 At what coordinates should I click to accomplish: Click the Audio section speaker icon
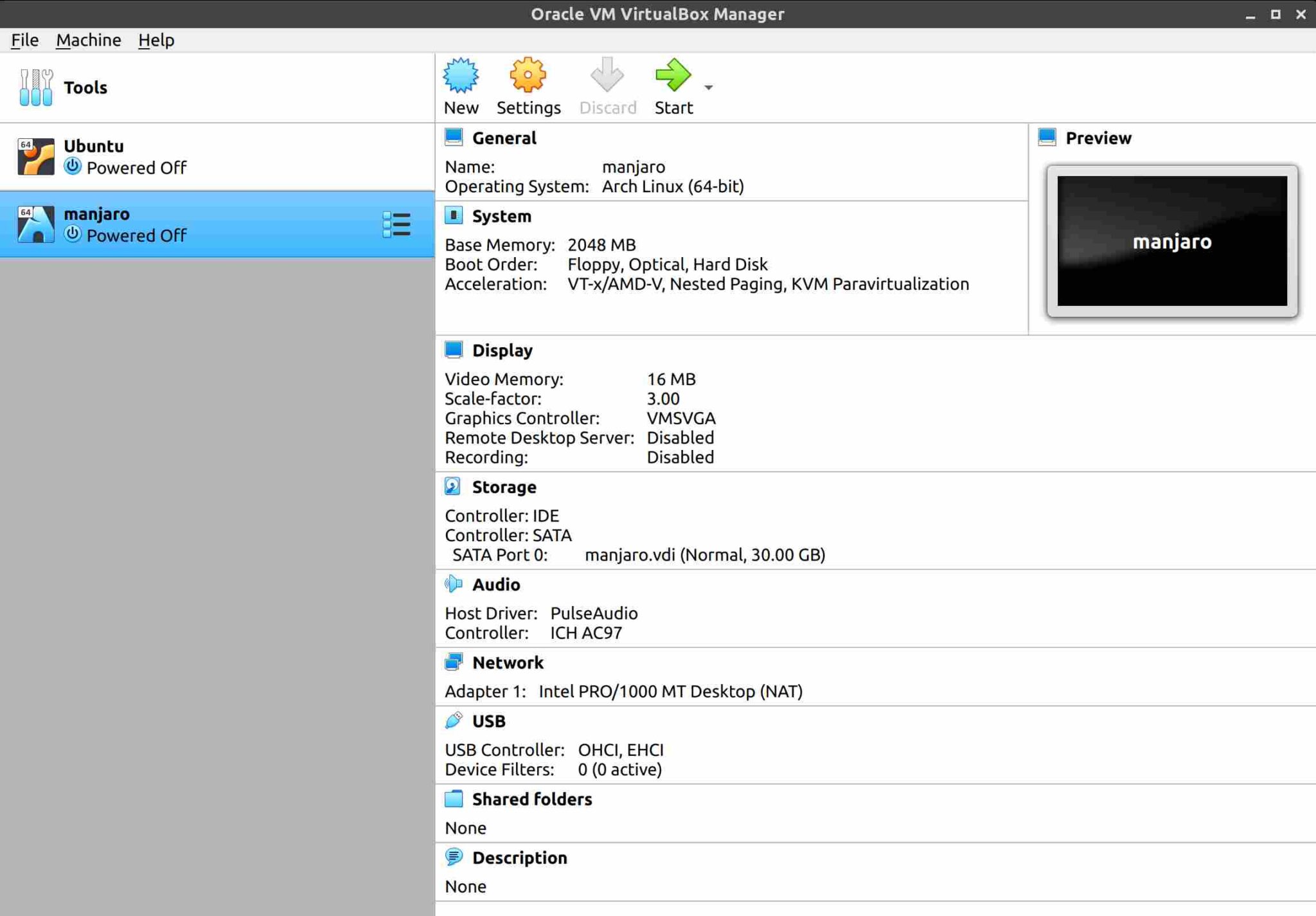454,584
